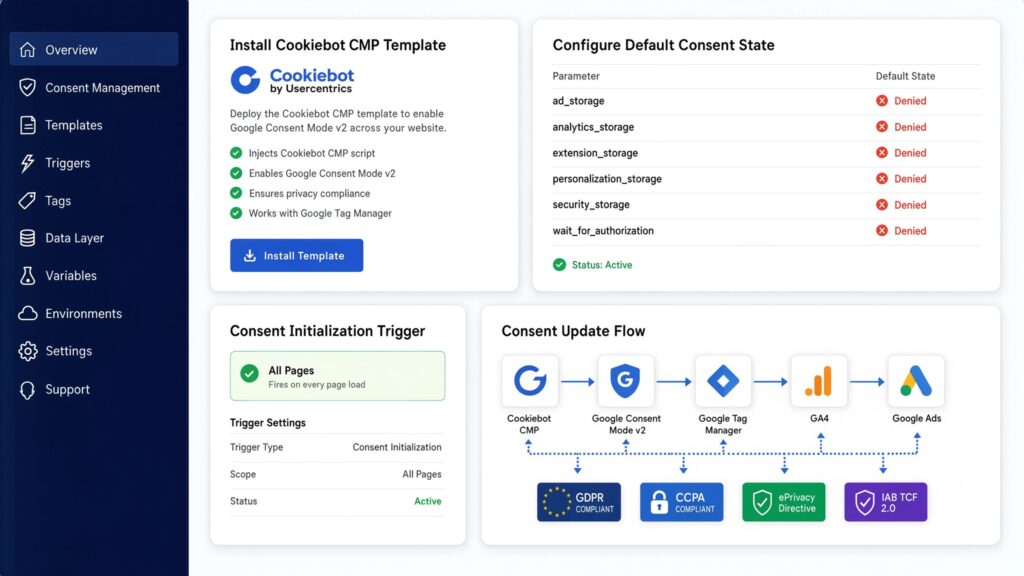Click the personalization_storage parameter name

point(607,178)
